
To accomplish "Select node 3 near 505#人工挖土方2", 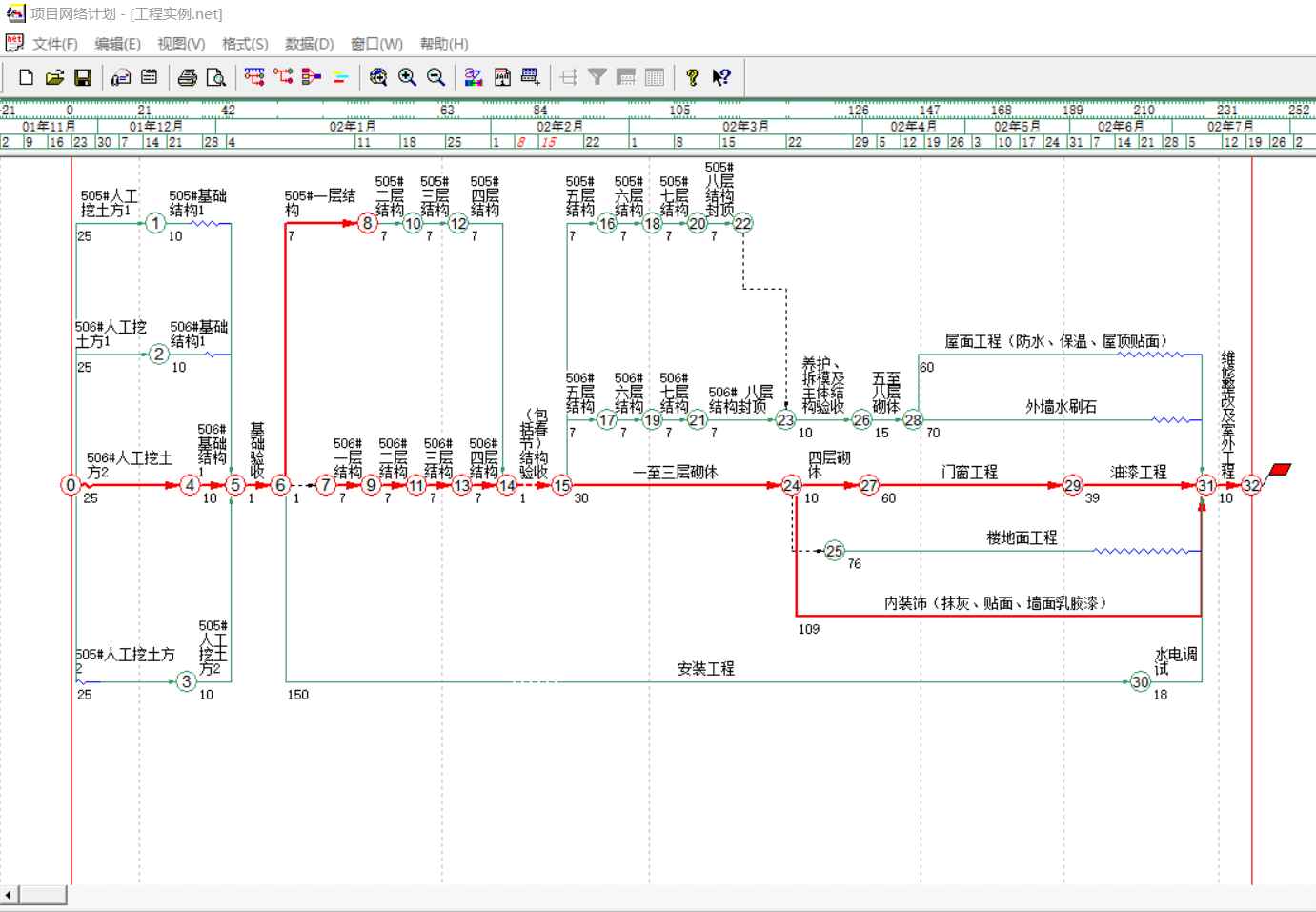I will [187, 681].
